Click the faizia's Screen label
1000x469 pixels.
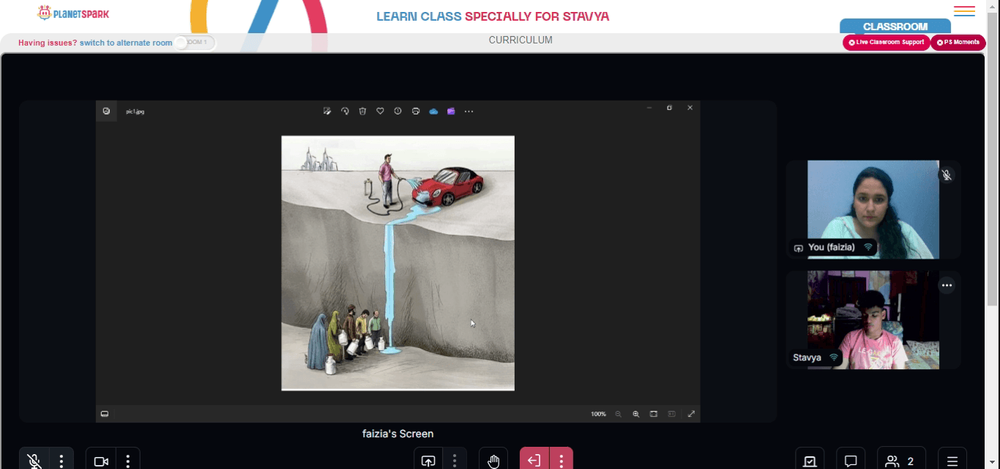tap(398, 434)
